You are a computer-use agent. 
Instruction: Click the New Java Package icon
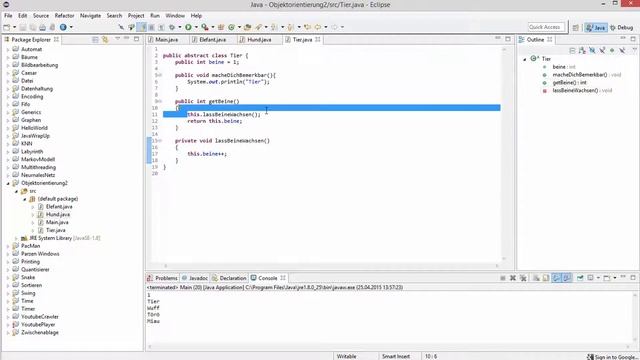tap(221, 27)
